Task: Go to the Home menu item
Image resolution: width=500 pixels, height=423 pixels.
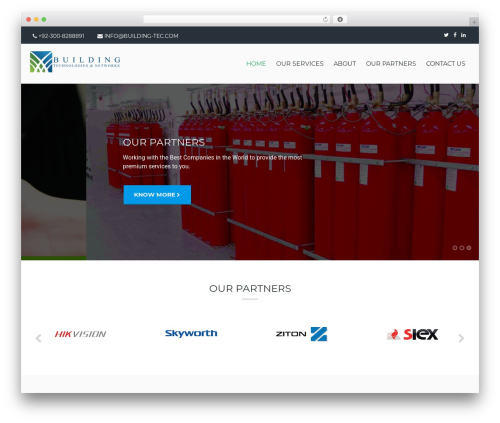Action: click(x=256, y=63)
